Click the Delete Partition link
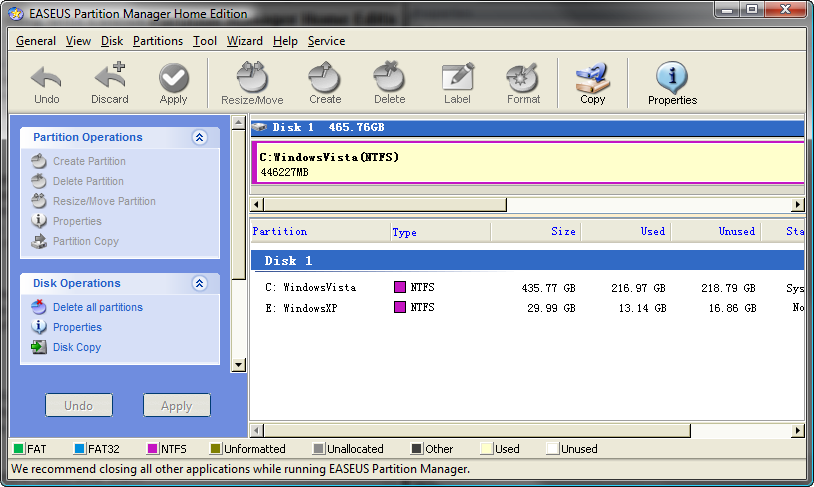This screenshot has width=814, height=487. click(x=88, y=181)
